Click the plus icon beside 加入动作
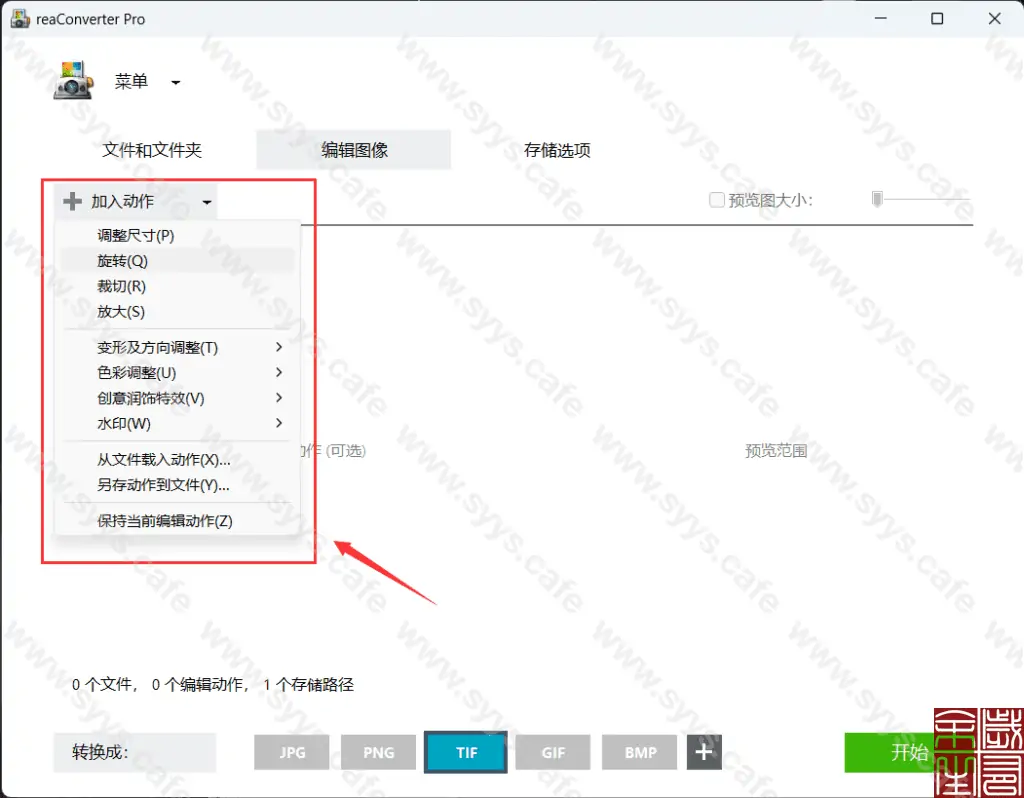Image resolution: width=1024 pixels, height=798 pixels. [72, 200]
